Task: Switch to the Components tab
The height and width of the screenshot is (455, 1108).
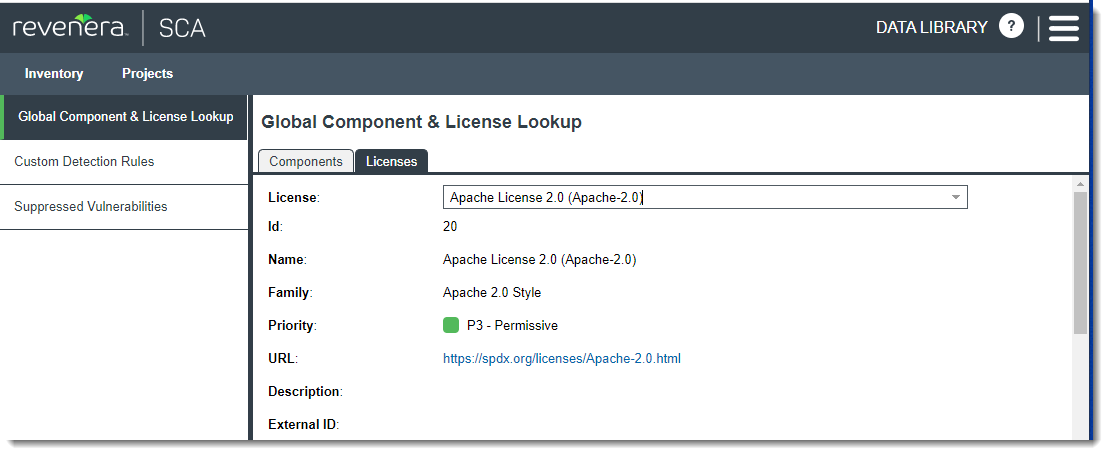Action: coord(305,161)
